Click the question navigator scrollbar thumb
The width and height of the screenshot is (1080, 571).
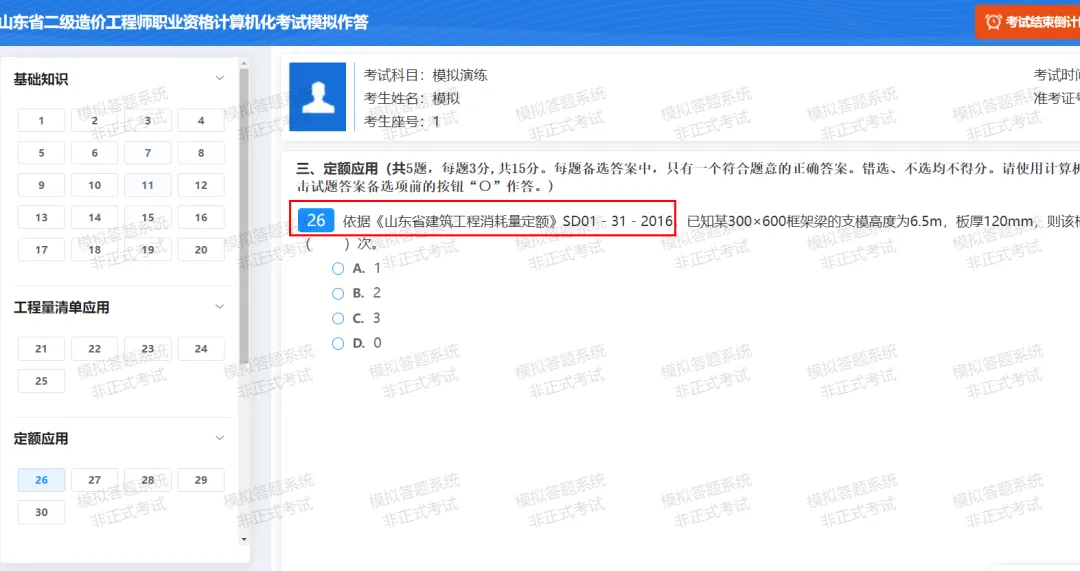244,216
